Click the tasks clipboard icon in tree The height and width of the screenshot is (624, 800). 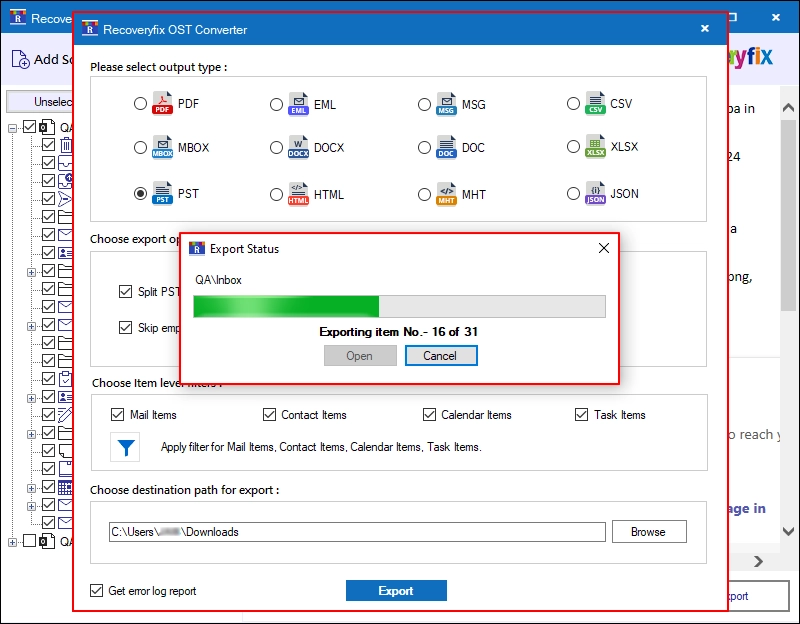pos(65,379)
